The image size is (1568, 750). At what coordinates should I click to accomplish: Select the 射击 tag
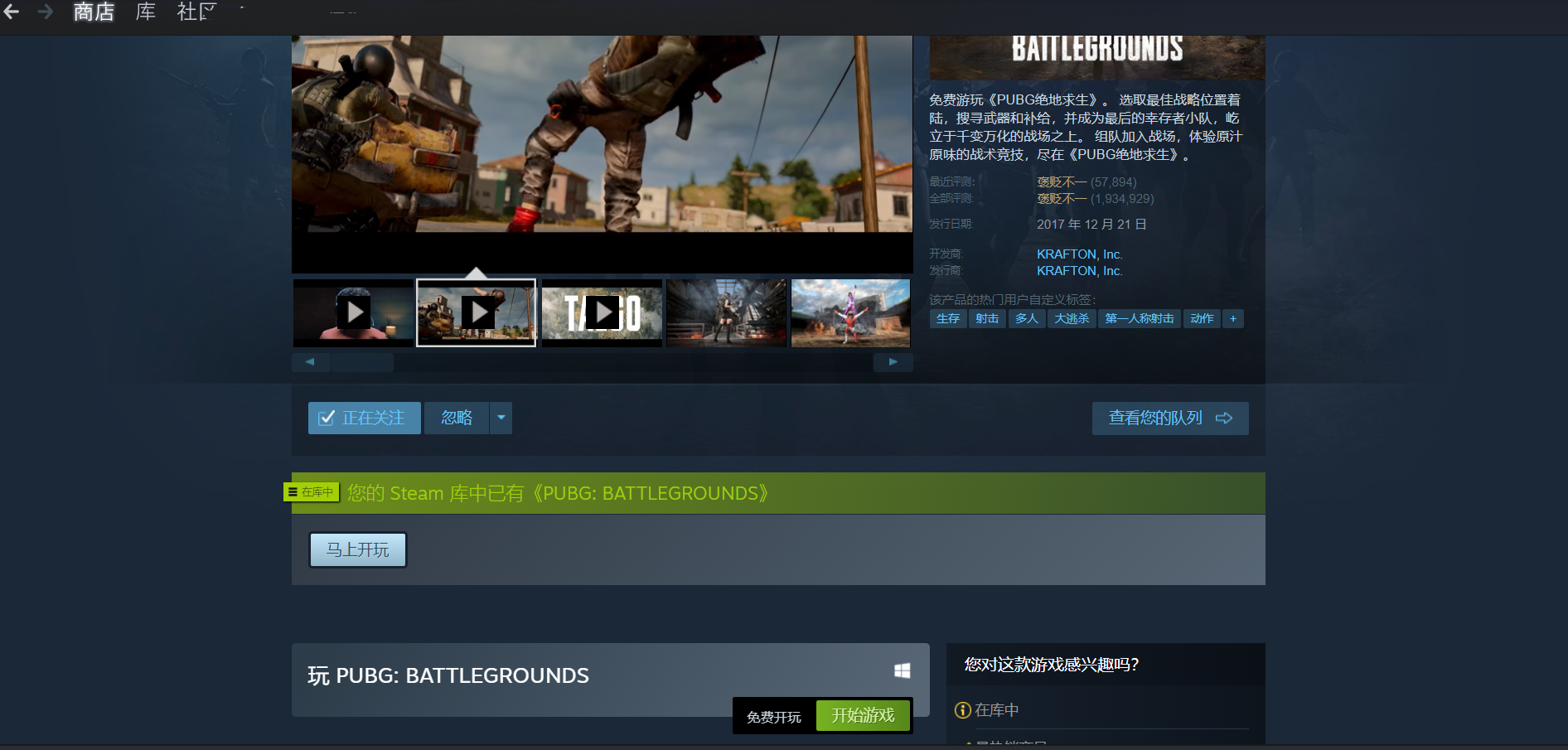point(987,318)
